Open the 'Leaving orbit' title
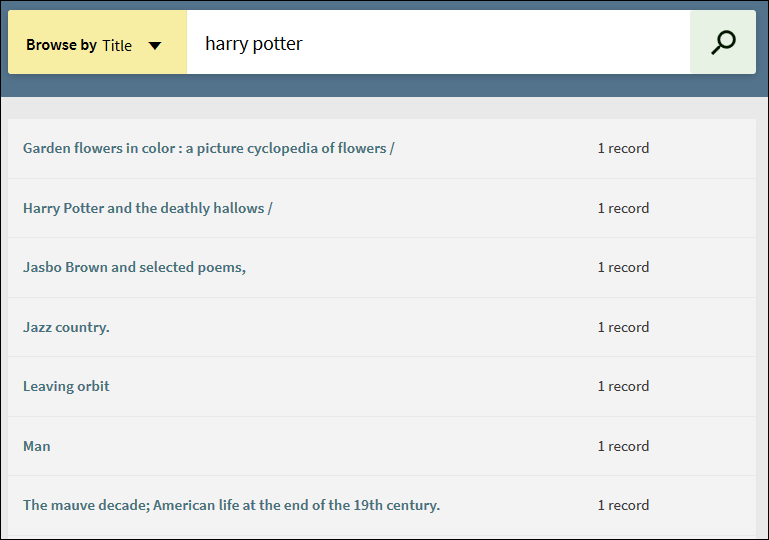The image size is (769, 540). pyautogui.click(x=66, y=386)
